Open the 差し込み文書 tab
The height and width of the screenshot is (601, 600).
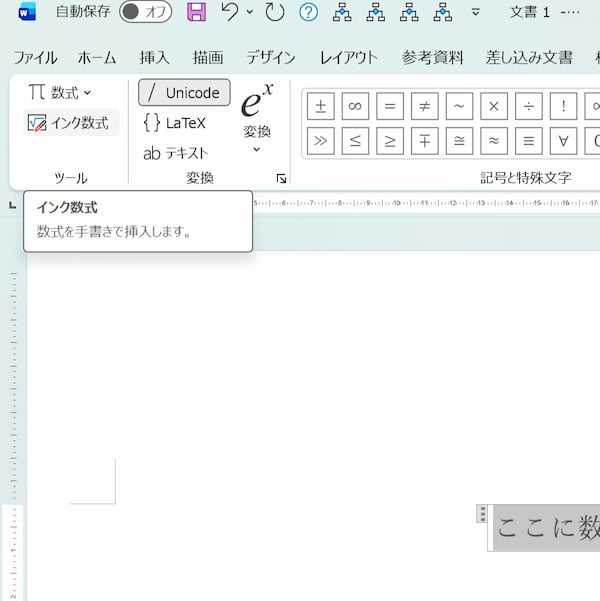[x=529, y=57]
